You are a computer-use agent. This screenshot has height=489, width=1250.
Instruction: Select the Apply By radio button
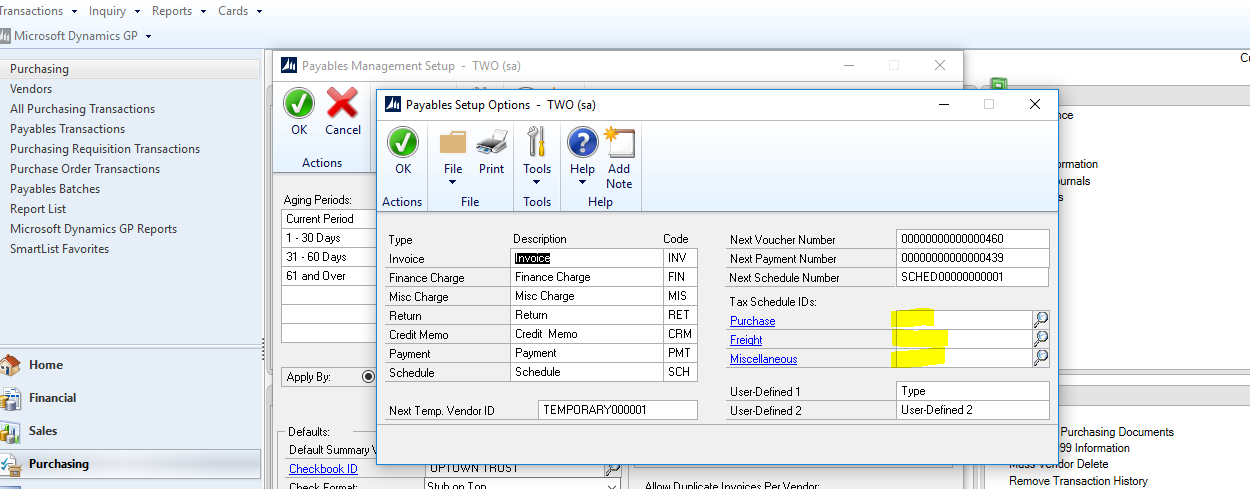(x=368, y=377)
